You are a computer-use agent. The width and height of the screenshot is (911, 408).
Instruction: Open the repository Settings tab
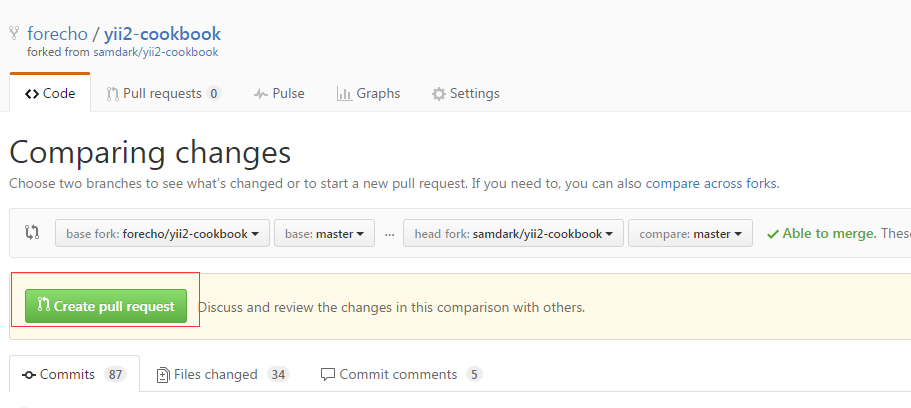466,94
